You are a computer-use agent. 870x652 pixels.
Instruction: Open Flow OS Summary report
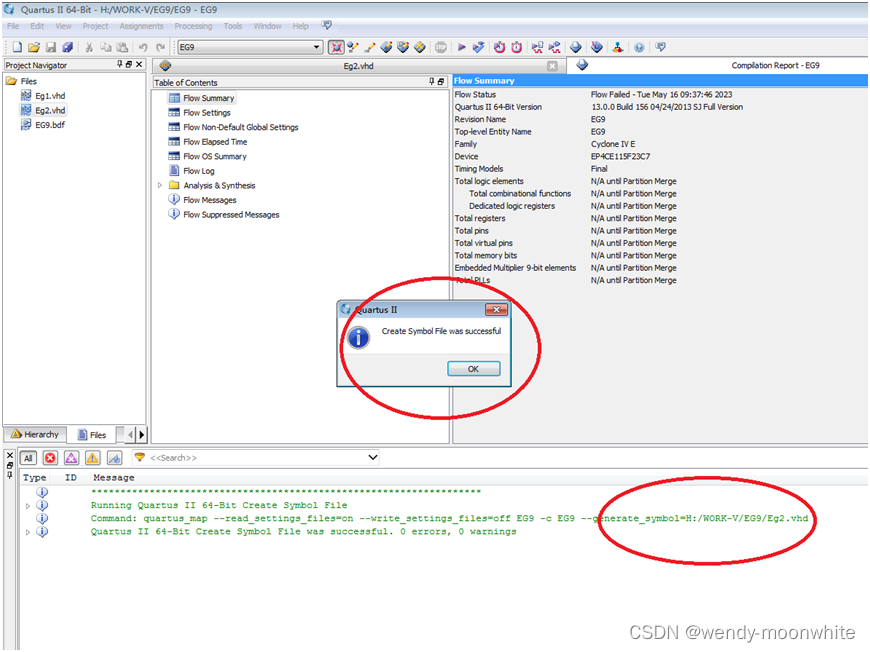214,156
